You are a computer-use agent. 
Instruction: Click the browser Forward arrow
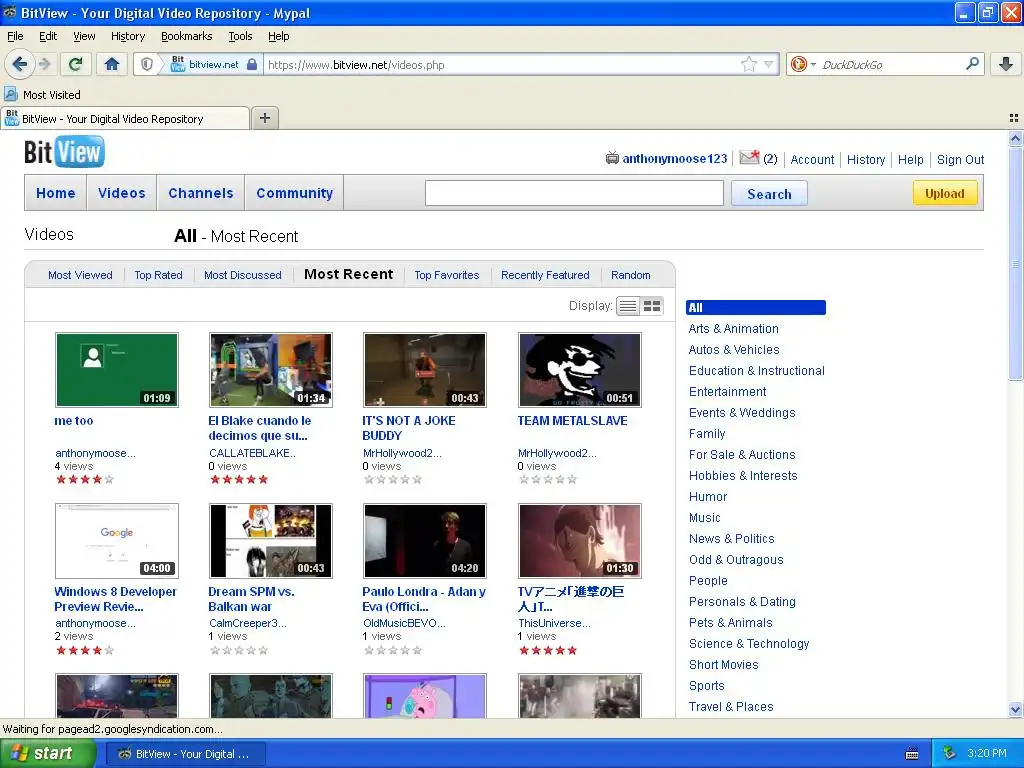[x=44, y=64]
